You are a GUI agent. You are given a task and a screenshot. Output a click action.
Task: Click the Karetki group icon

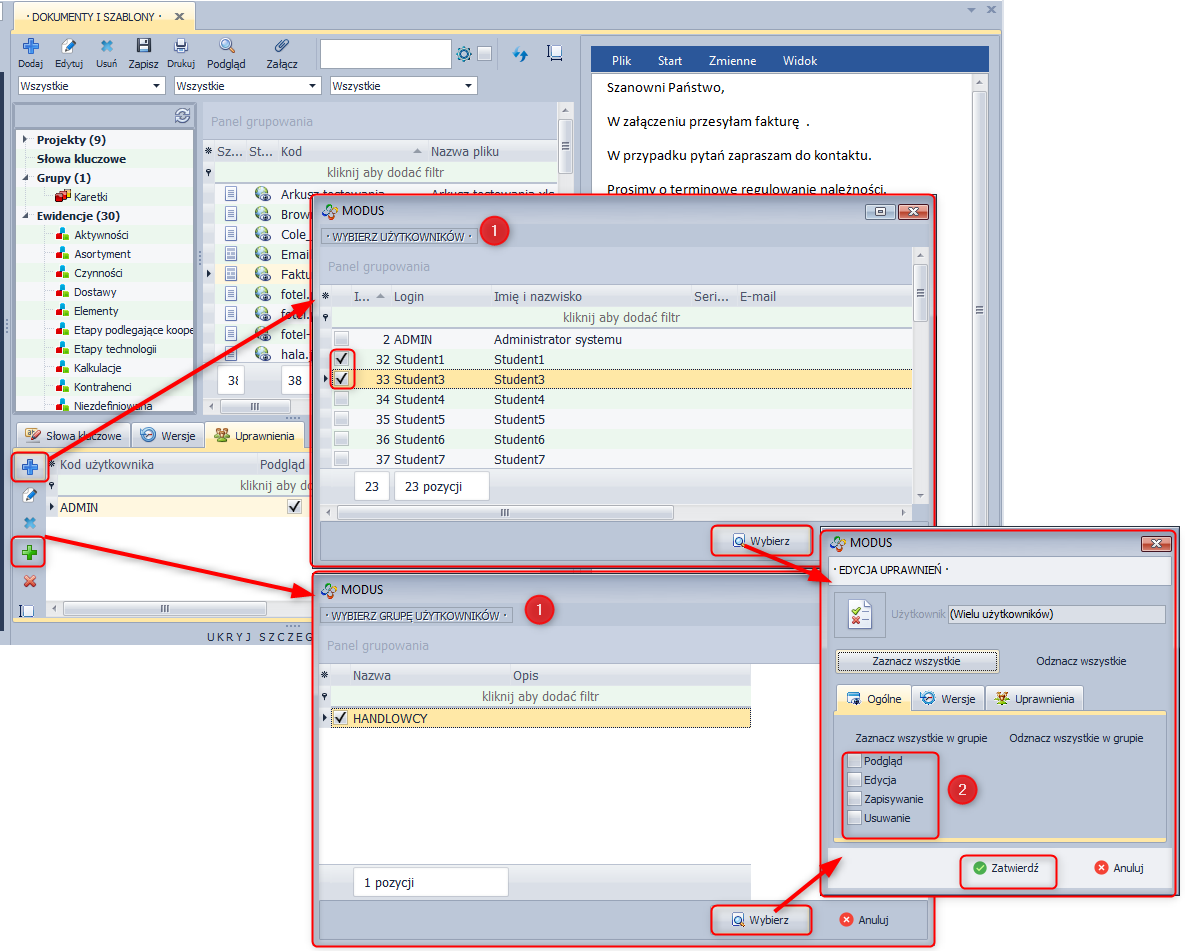pos(63,197)
